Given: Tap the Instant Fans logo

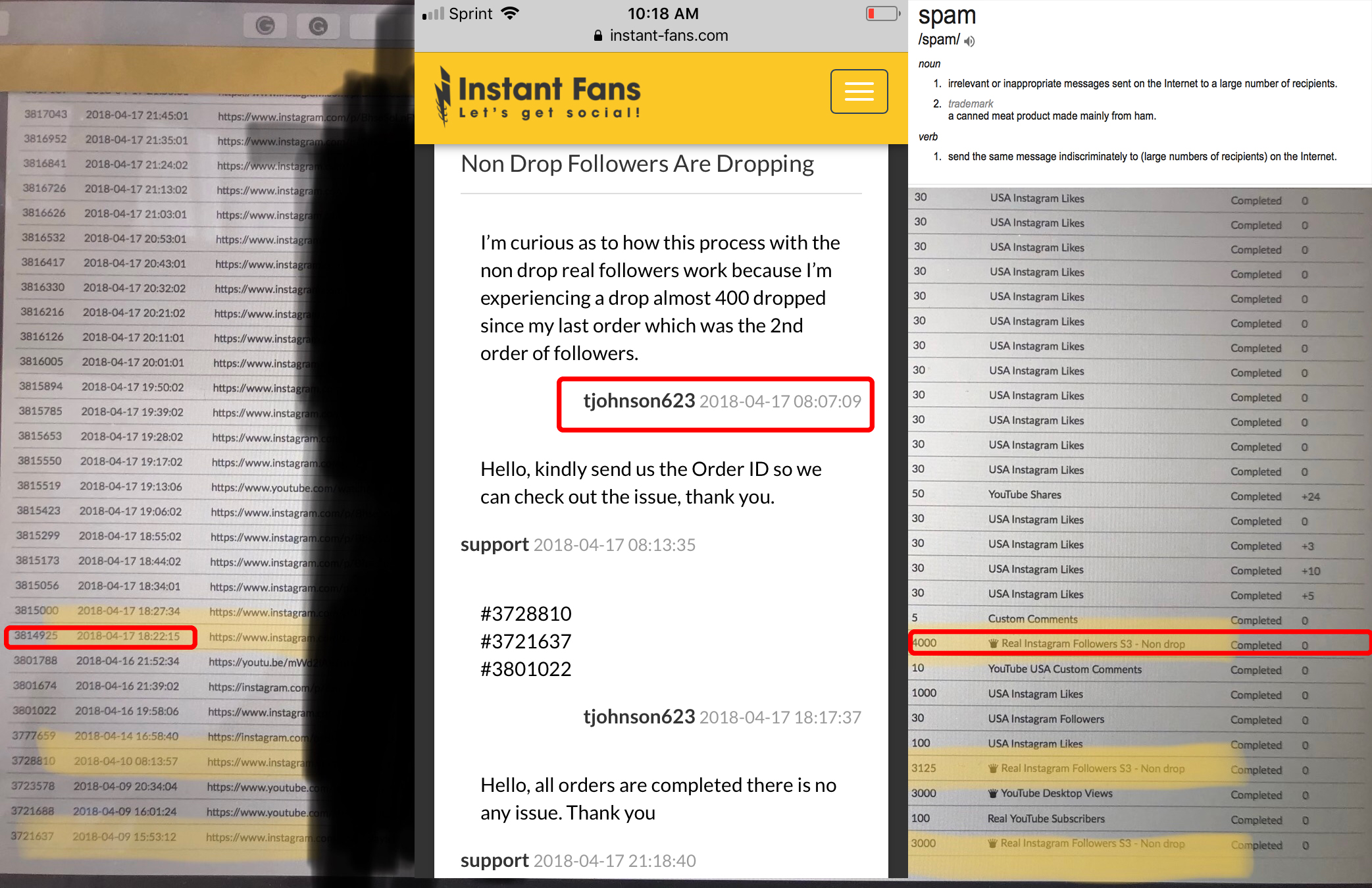Looking at the screenshot, I should point(538,97).
